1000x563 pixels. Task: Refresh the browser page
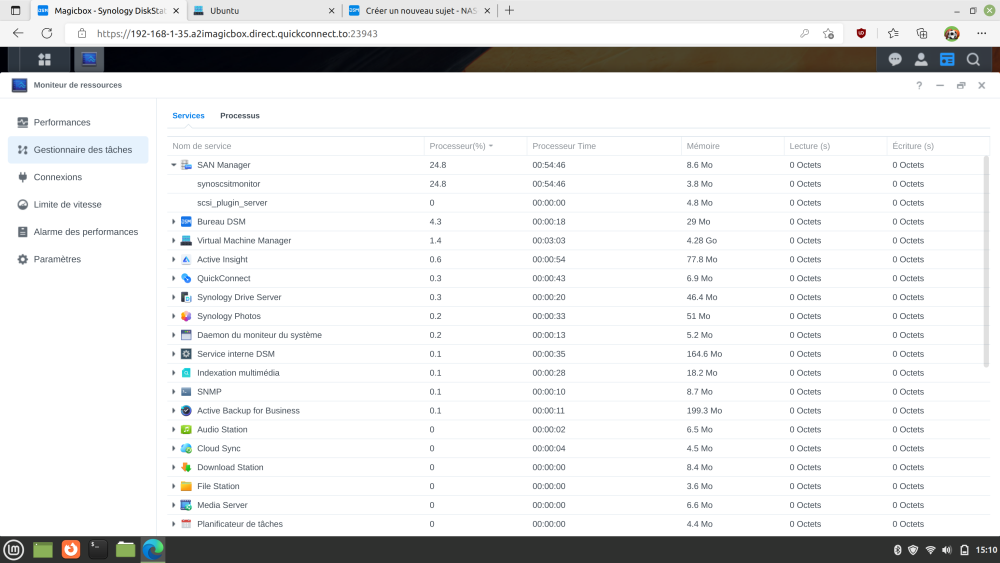click(x=47, y=33)
